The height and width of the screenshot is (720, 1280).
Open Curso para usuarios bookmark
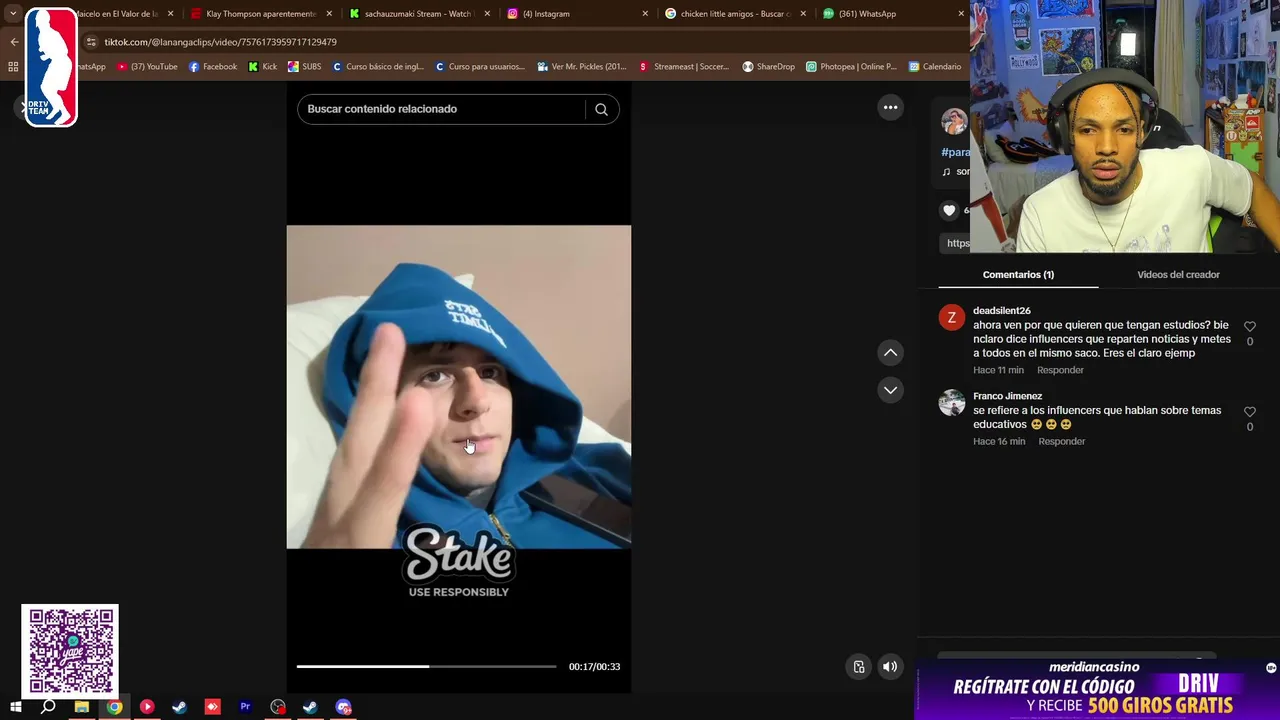[480, 67]
